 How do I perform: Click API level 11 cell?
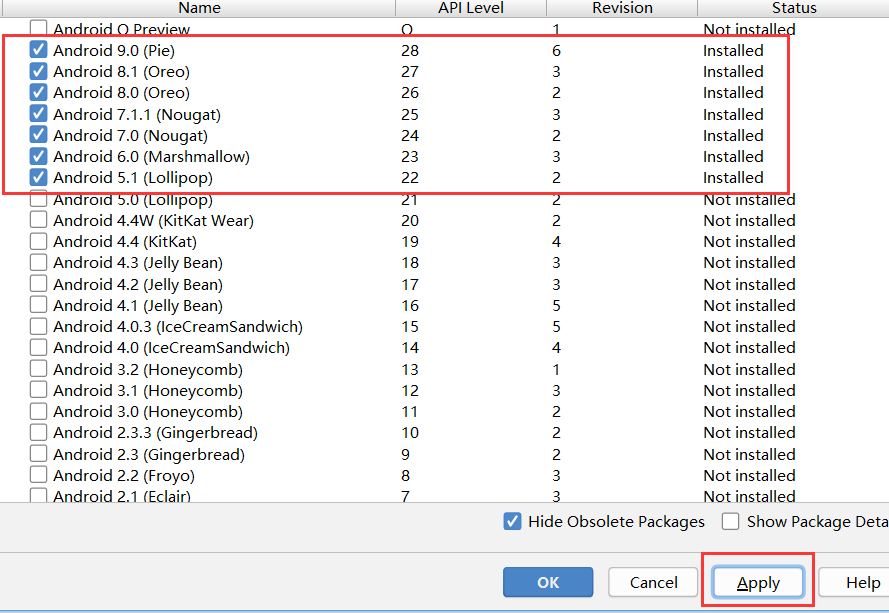[x=409, y=412]
